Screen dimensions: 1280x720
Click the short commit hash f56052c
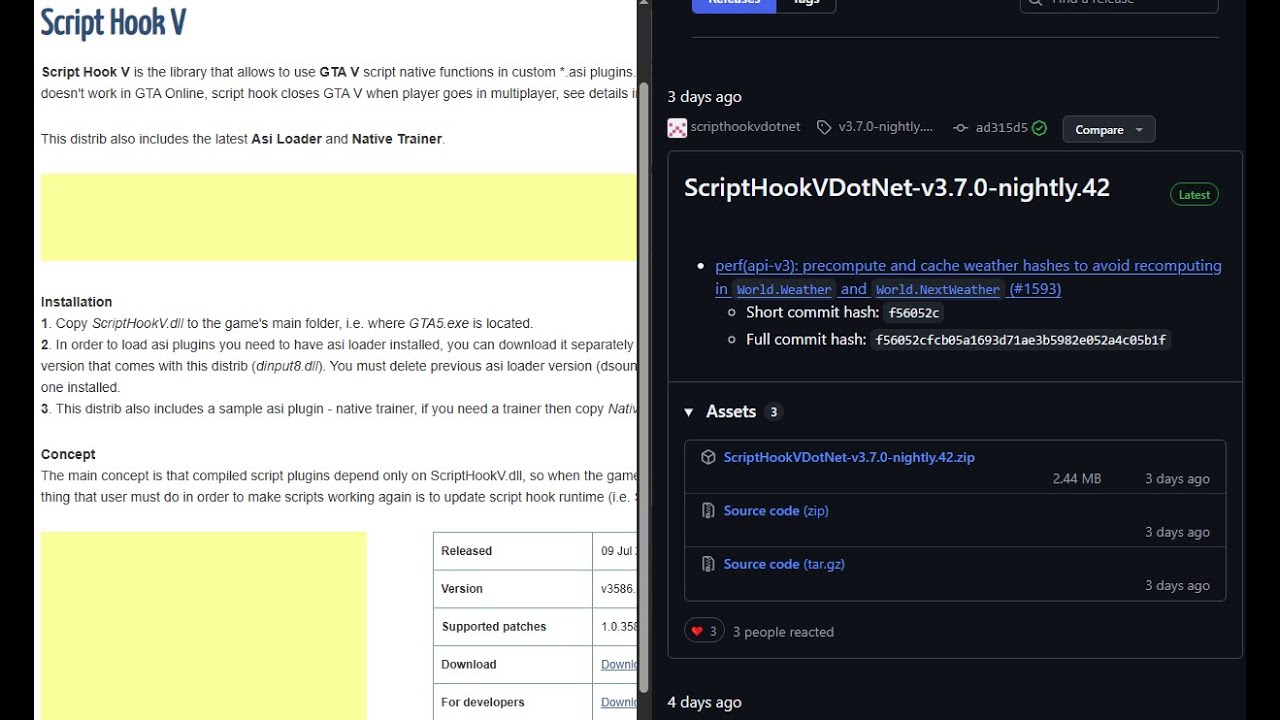(914, 313)
